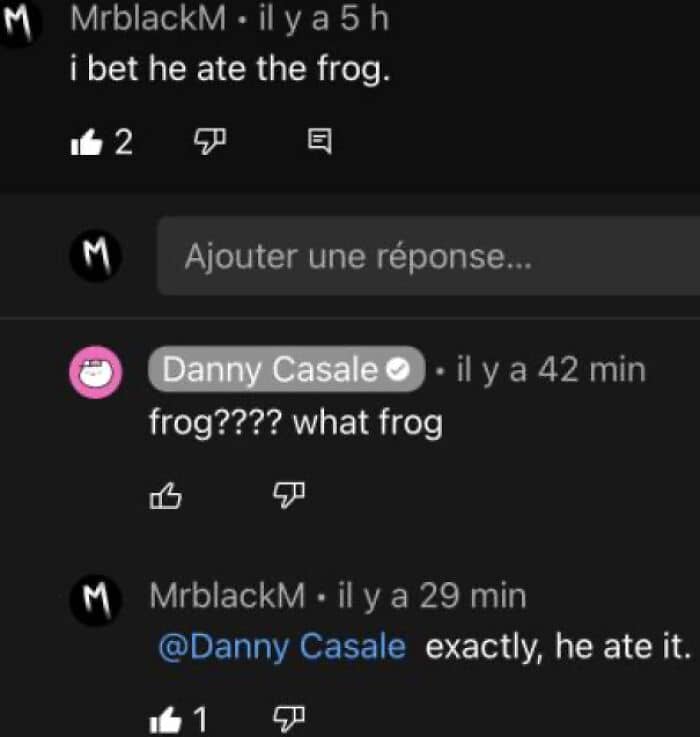Dislike the "exactly, he ate it." reply
700x737 pixels.
coord(288,717)
